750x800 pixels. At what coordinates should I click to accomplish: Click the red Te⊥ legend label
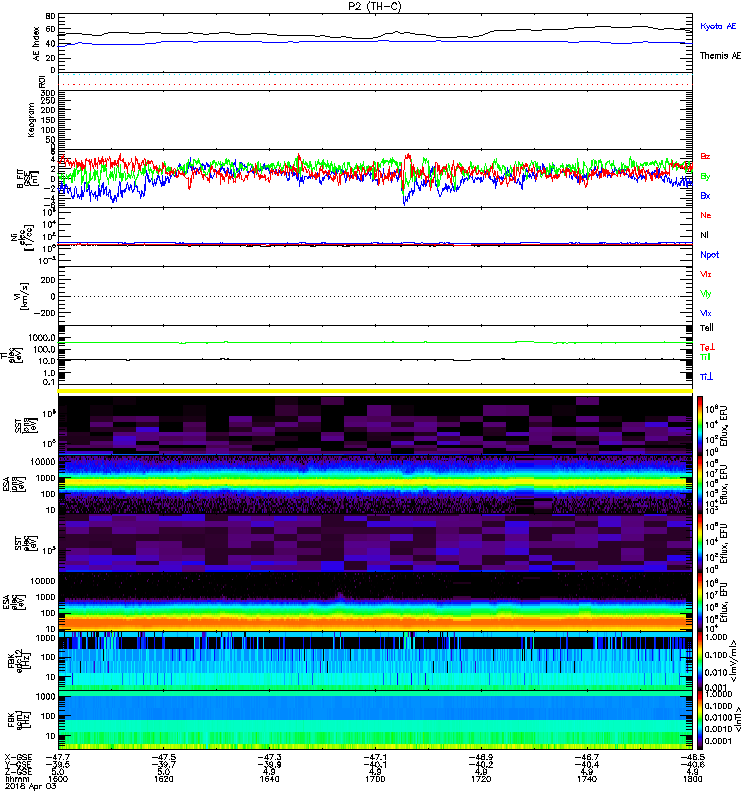point(707,347)
